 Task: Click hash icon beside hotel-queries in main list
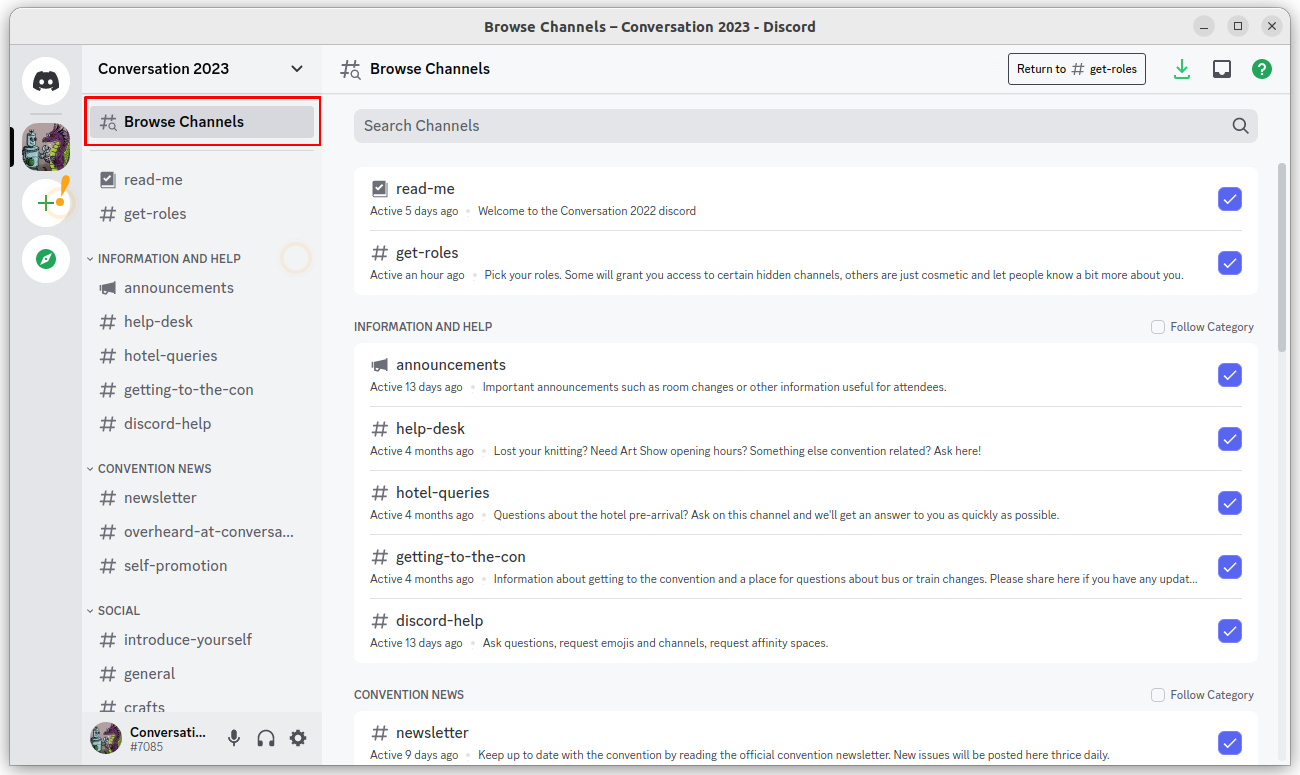[380, 493]
